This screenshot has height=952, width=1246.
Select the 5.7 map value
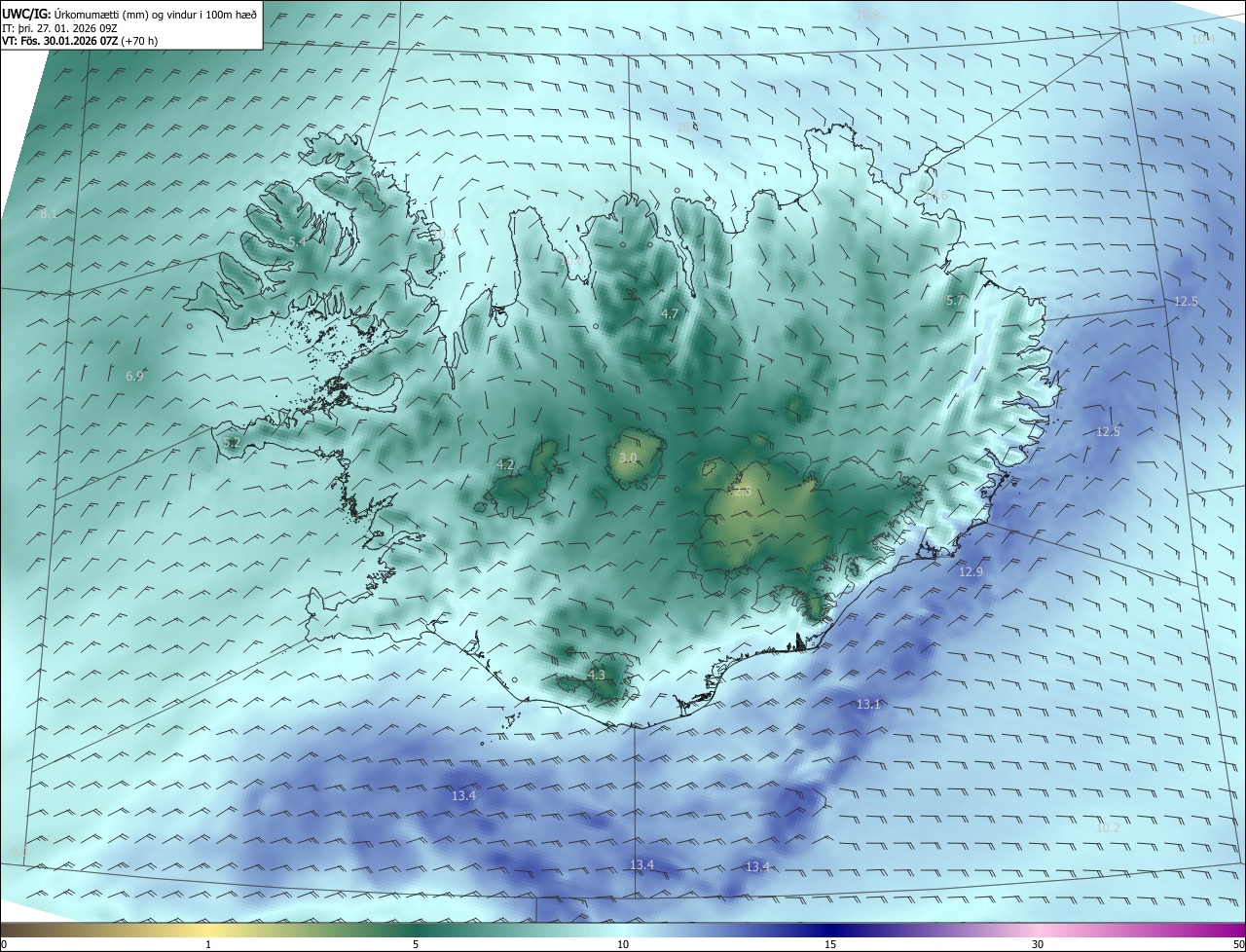(955, 301)
